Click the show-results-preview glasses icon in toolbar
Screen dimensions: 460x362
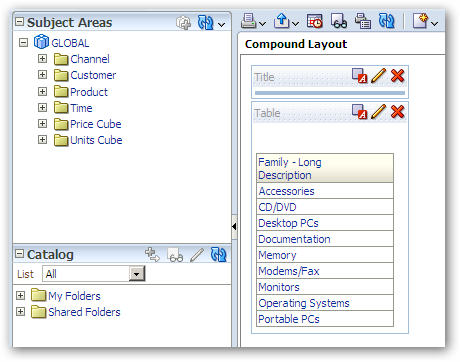tap(339, 21)
